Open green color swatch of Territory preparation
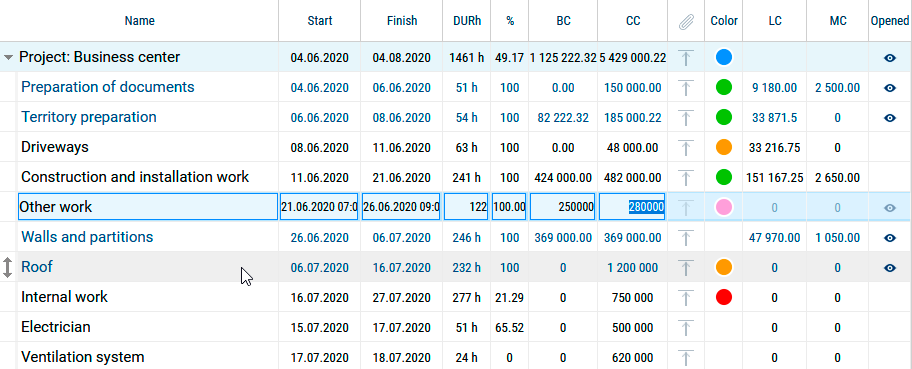The image size is (912, 369). [724, 117]
